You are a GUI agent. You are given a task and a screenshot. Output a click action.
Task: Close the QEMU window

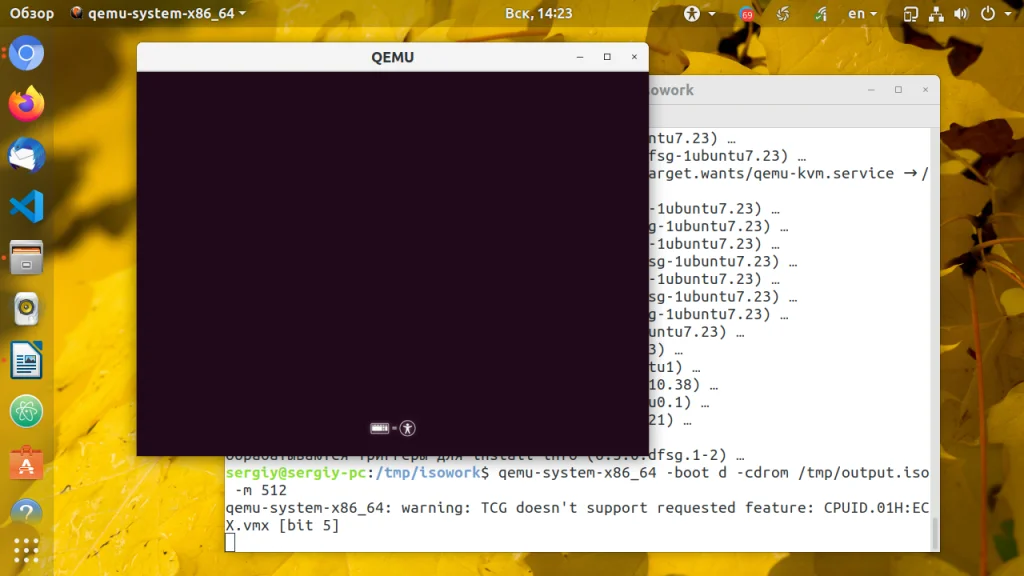click(634, 57)
